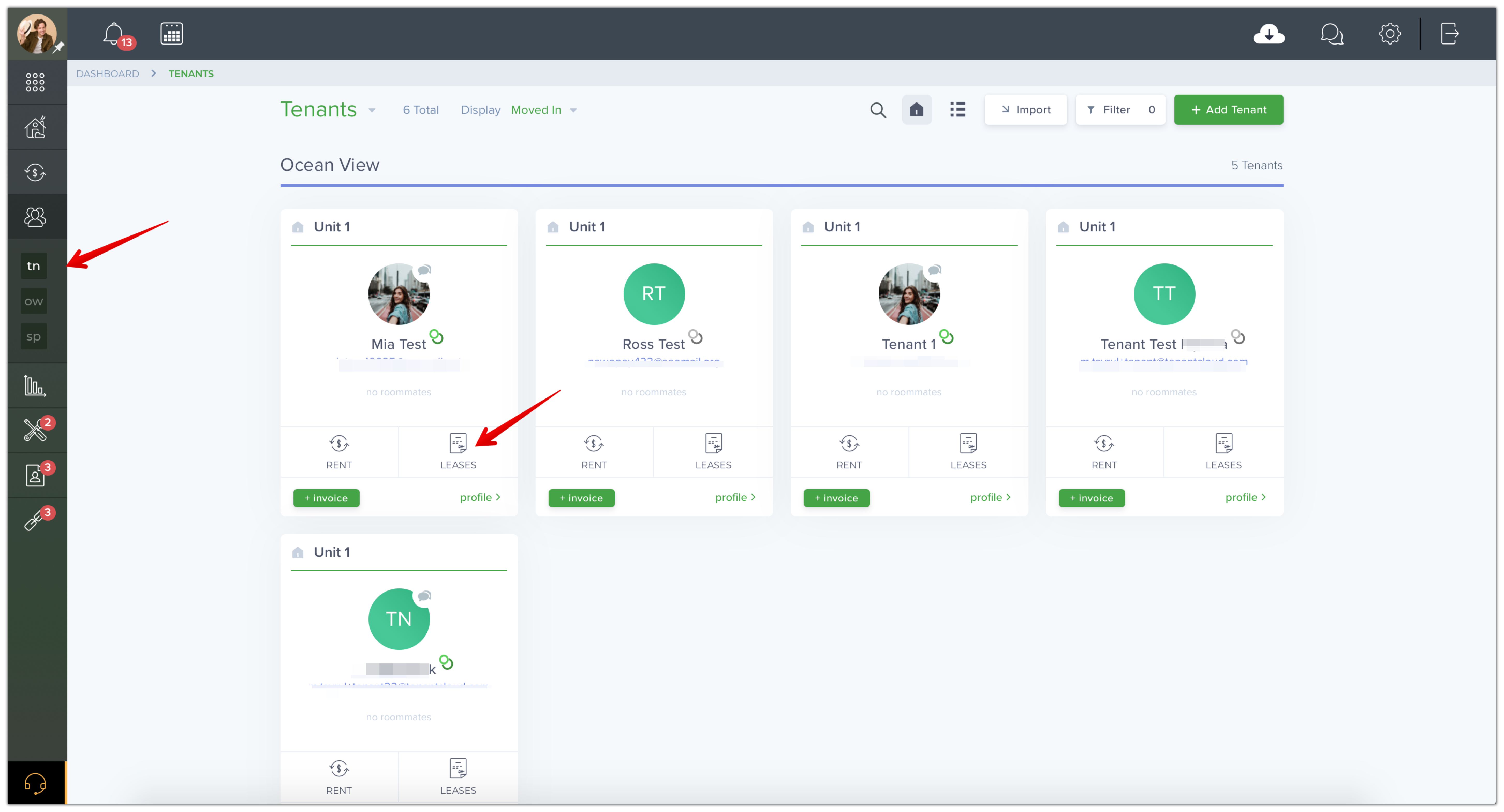Click the Ocean View property heading
The image size is (1504, 812).
[x=330, y=165]
